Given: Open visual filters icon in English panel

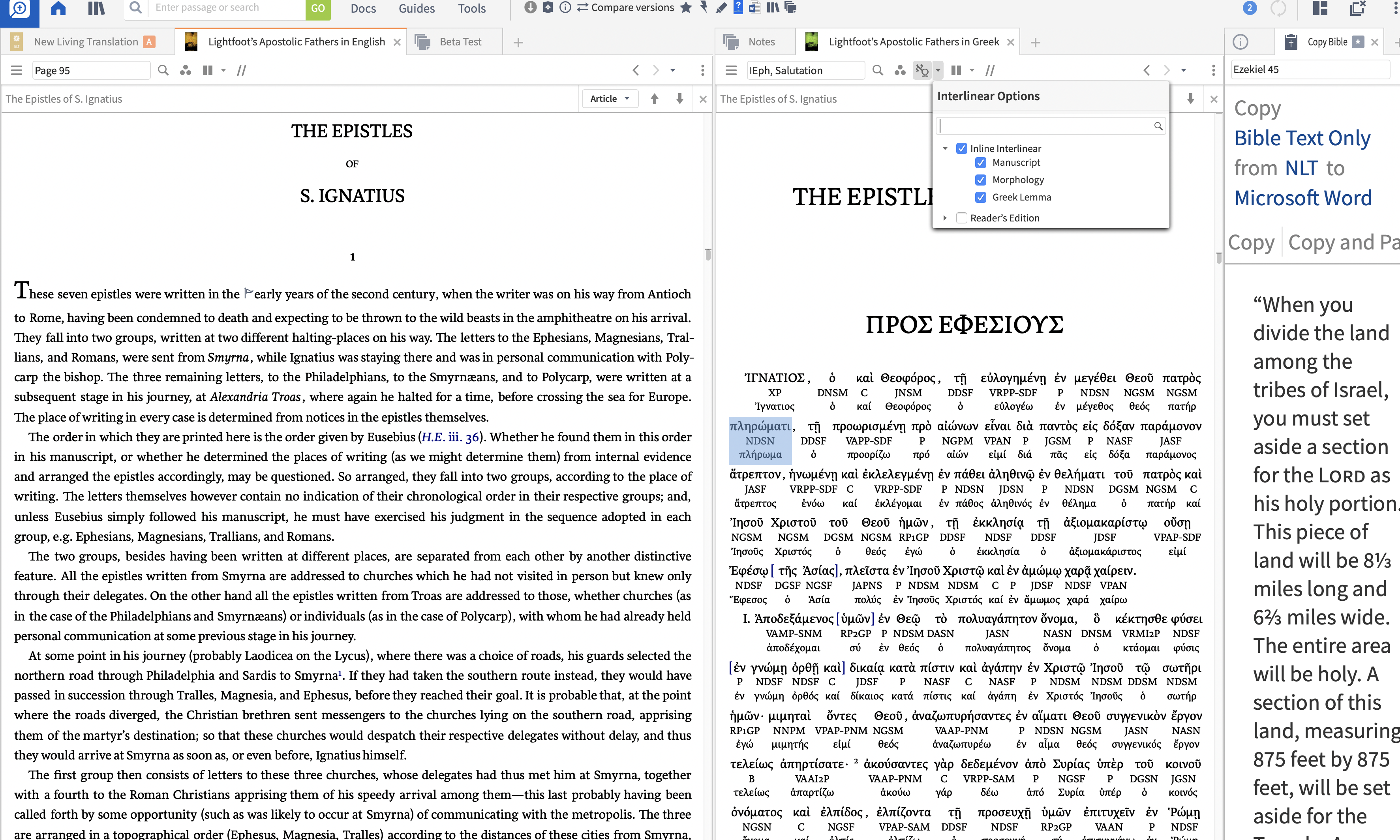Looking at the screenshot, I should tap(185, 70).
